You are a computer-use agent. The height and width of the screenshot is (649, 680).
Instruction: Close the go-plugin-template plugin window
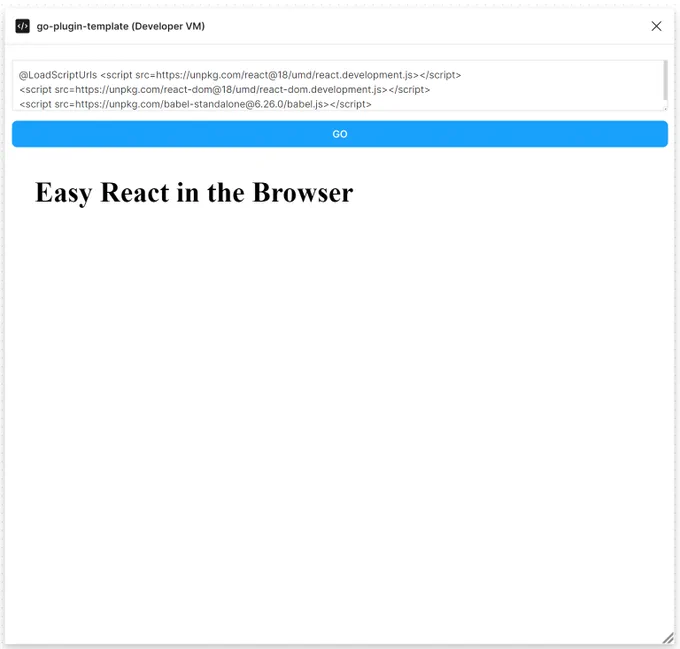(x=656, y=26)
